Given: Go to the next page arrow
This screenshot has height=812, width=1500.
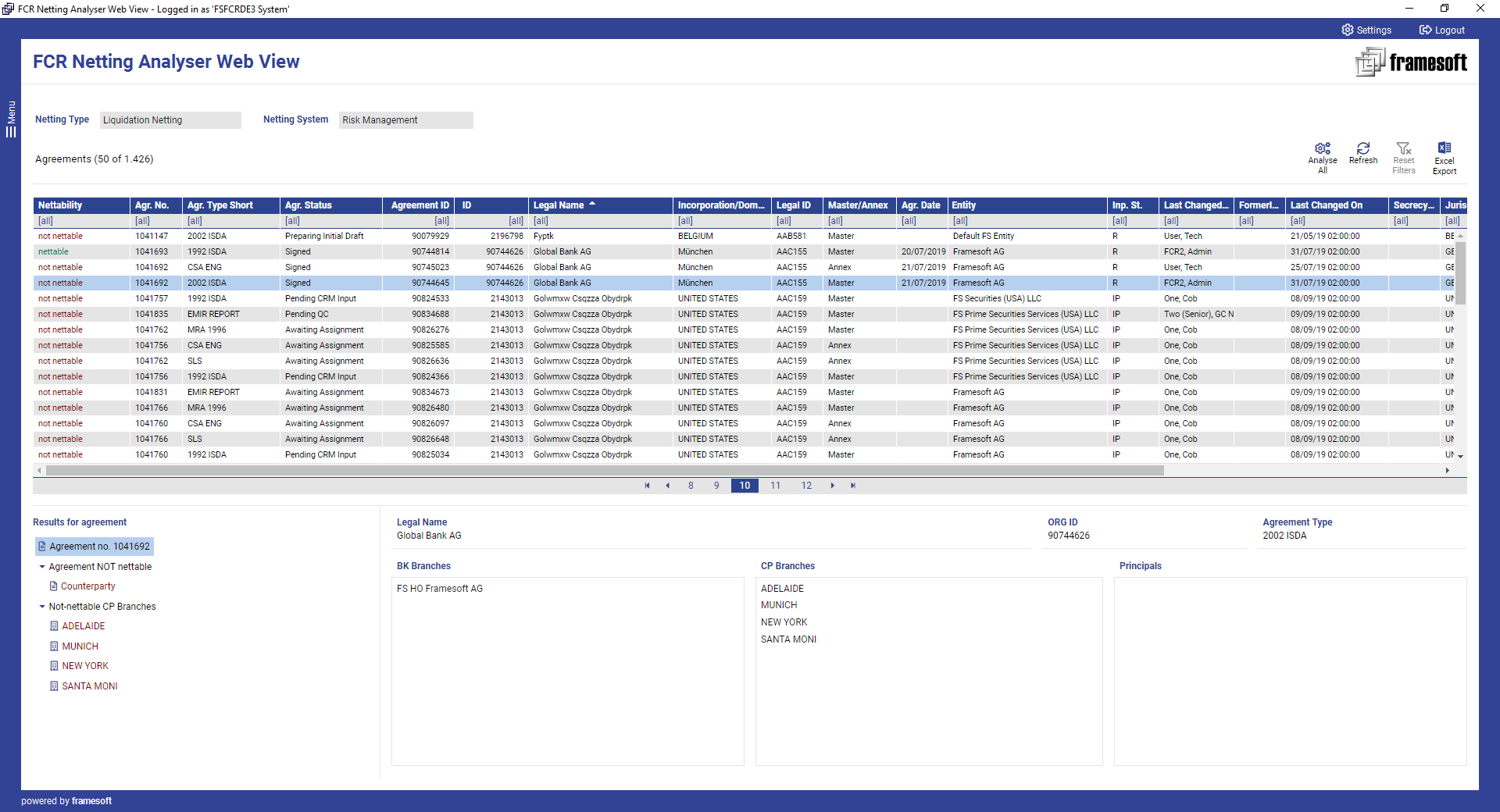Looking at the screenshot, I should click(833, 486).
